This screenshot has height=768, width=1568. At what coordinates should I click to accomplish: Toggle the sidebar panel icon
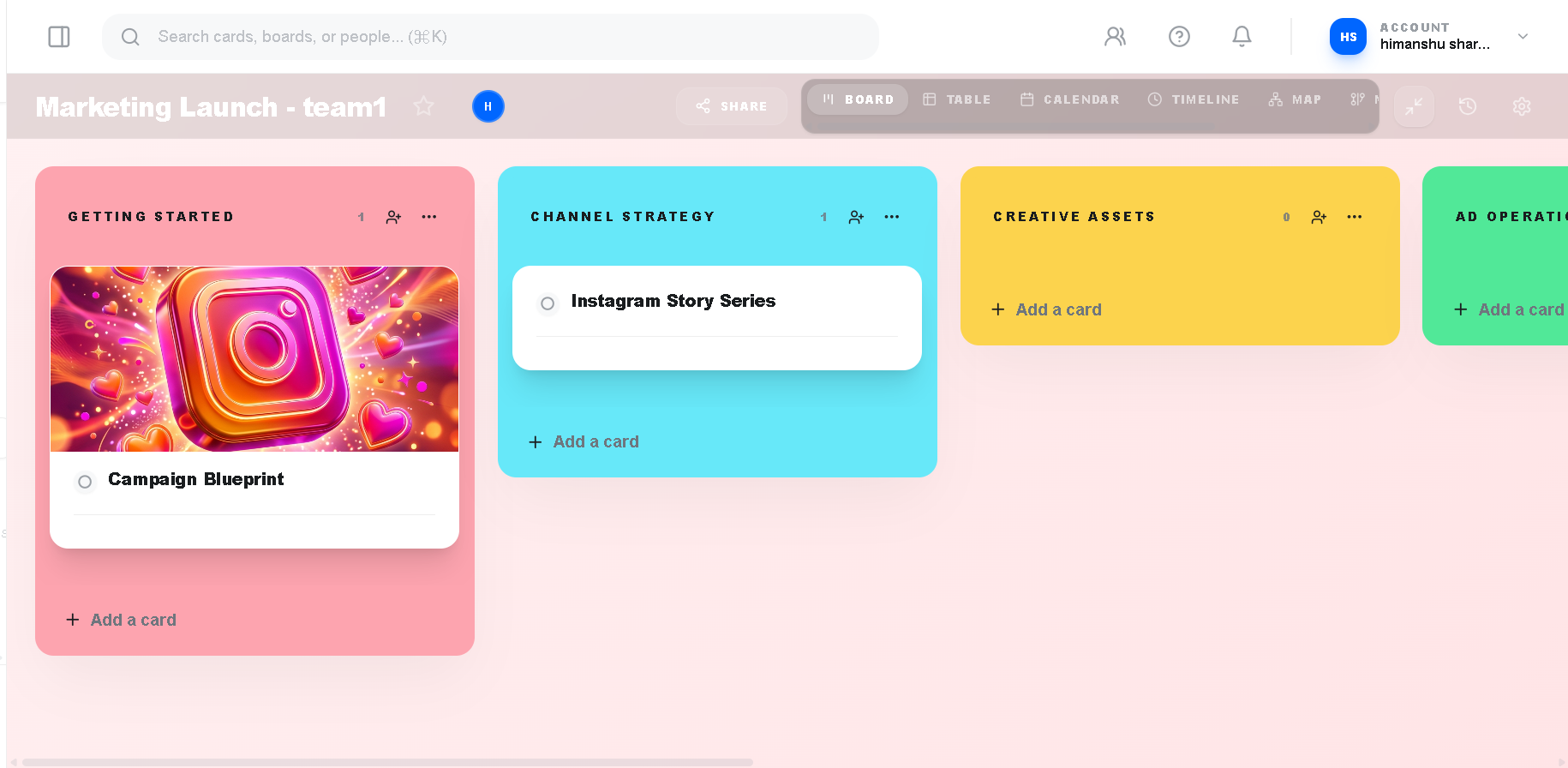[x=59, y=37]
